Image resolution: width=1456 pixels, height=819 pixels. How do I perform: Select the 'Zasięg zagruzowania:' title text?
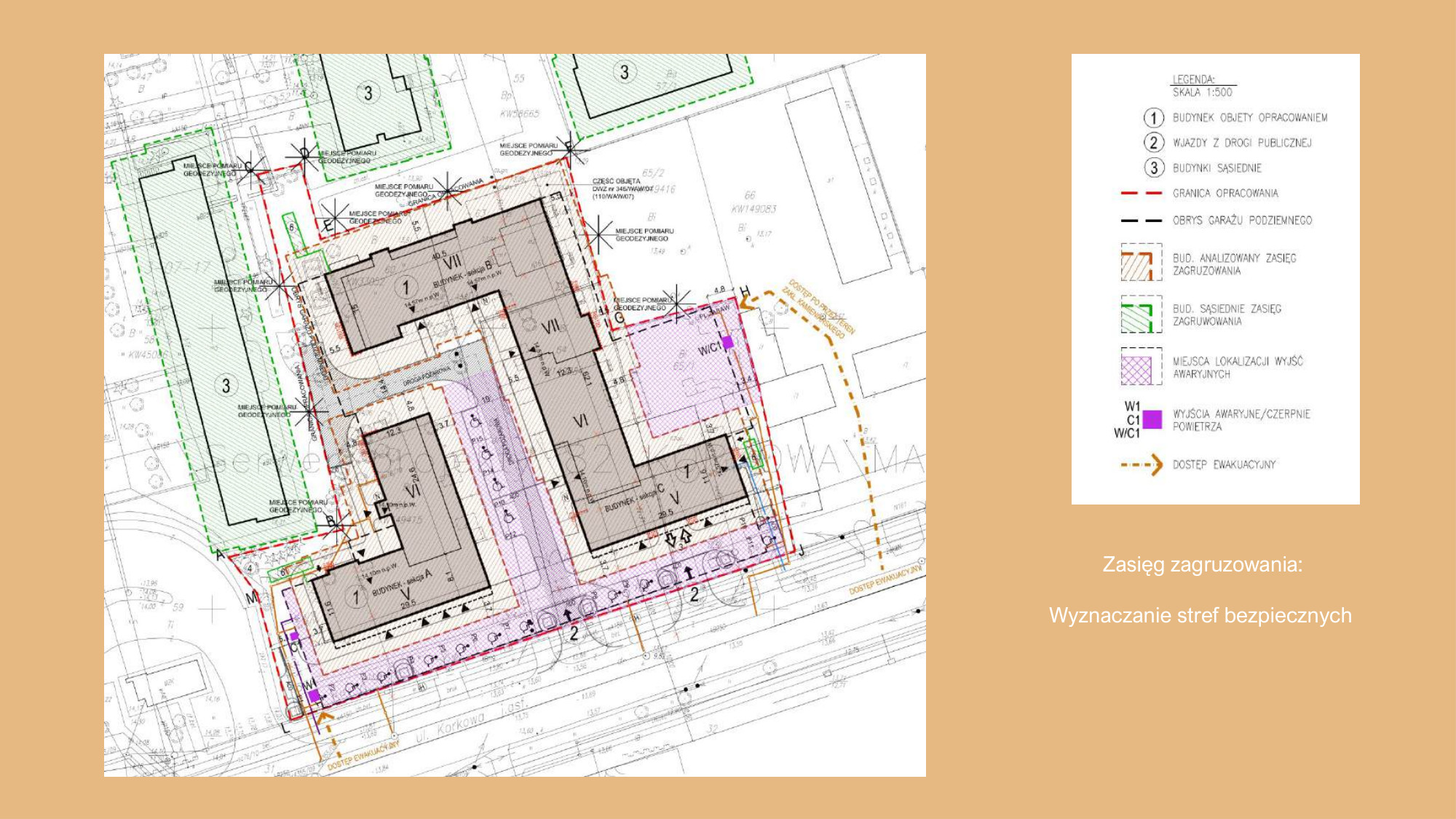point(1202,565)
